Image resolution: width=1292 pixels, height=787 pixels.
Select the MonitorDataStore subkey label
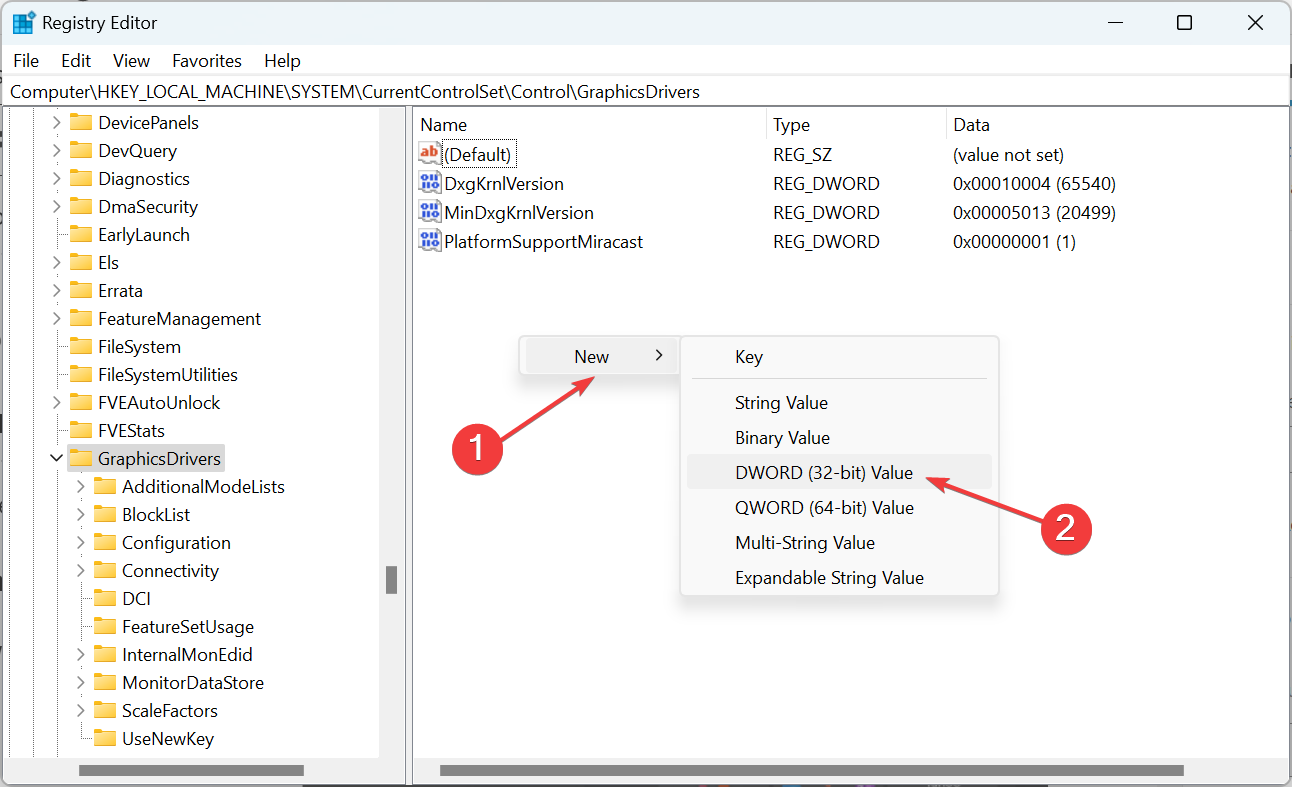pyautogui.click(x=192, y=682)
